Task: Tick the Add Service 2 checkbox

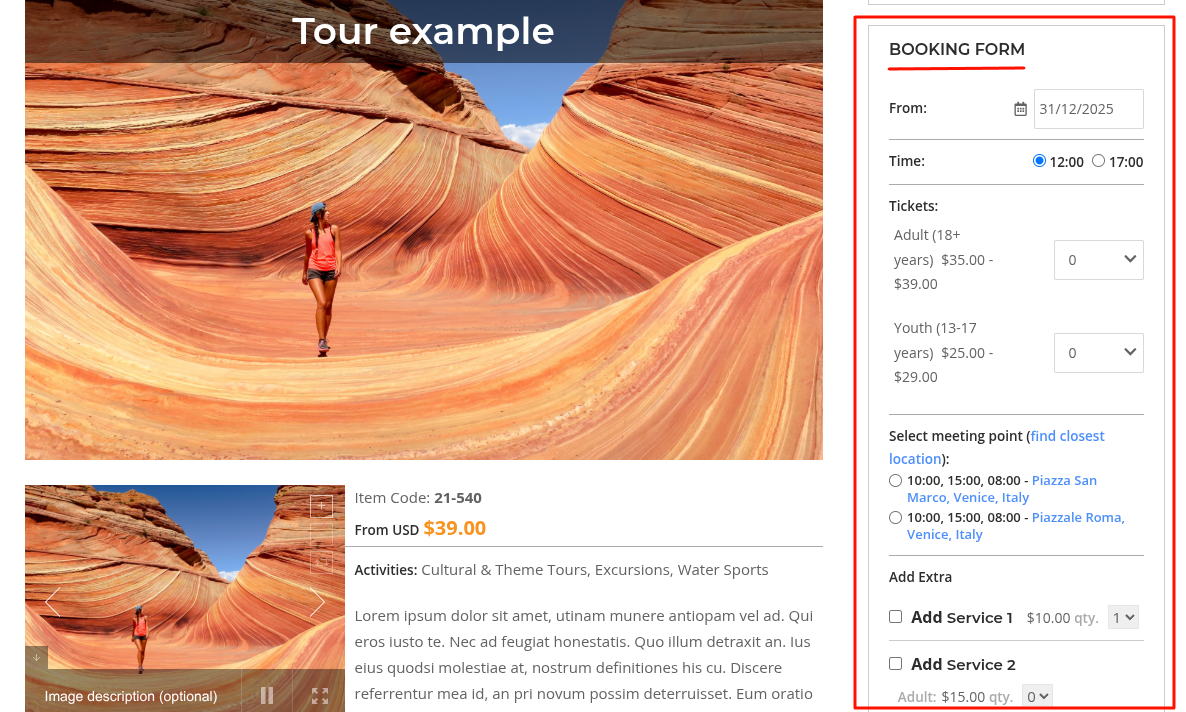Action: pos(895,663)
